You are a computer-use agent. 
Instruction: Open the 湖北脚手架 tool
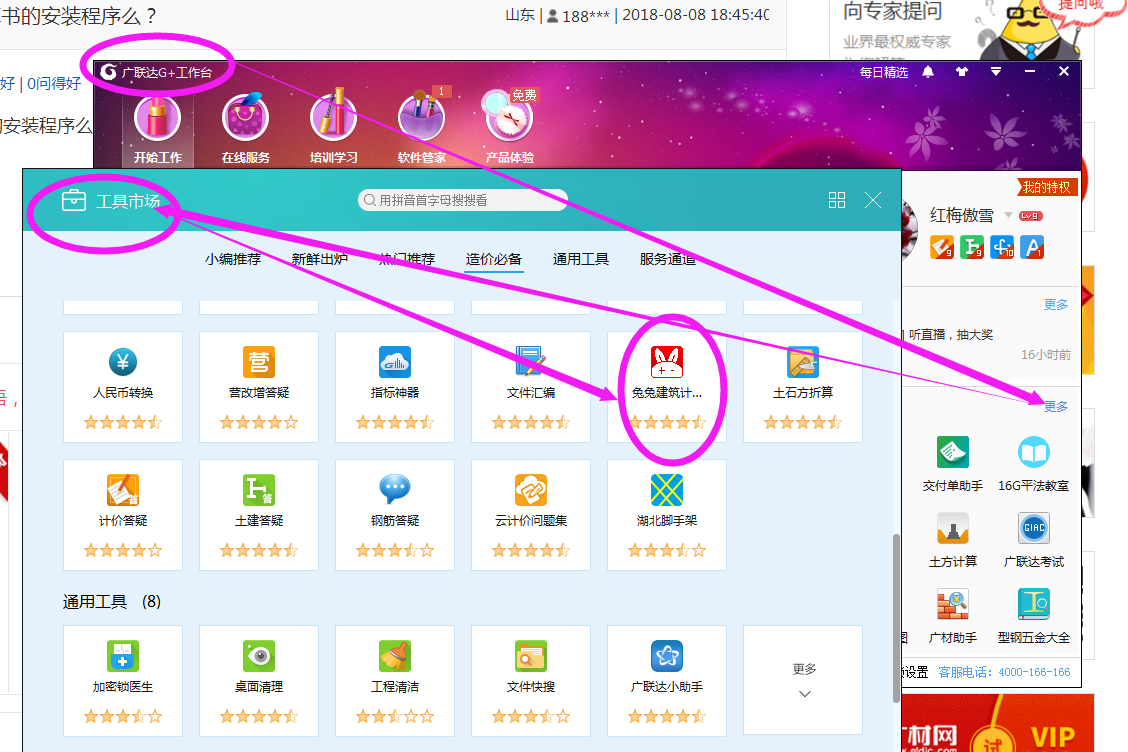[667, 515]
